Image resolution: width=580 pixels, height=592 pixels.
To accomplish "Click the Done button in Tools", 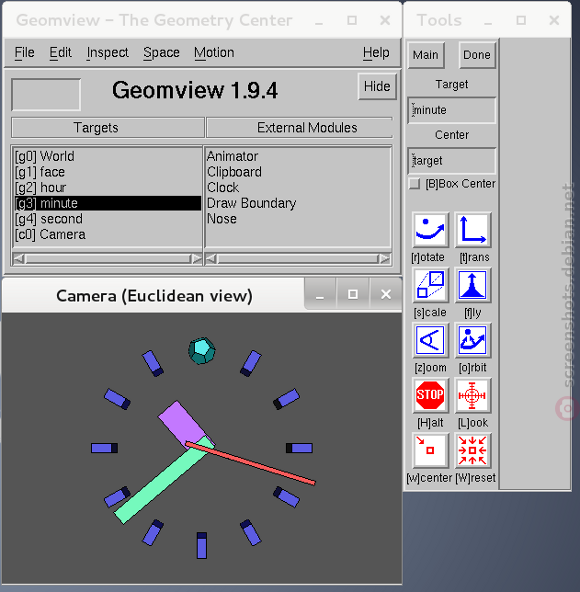I will (477, 55).
